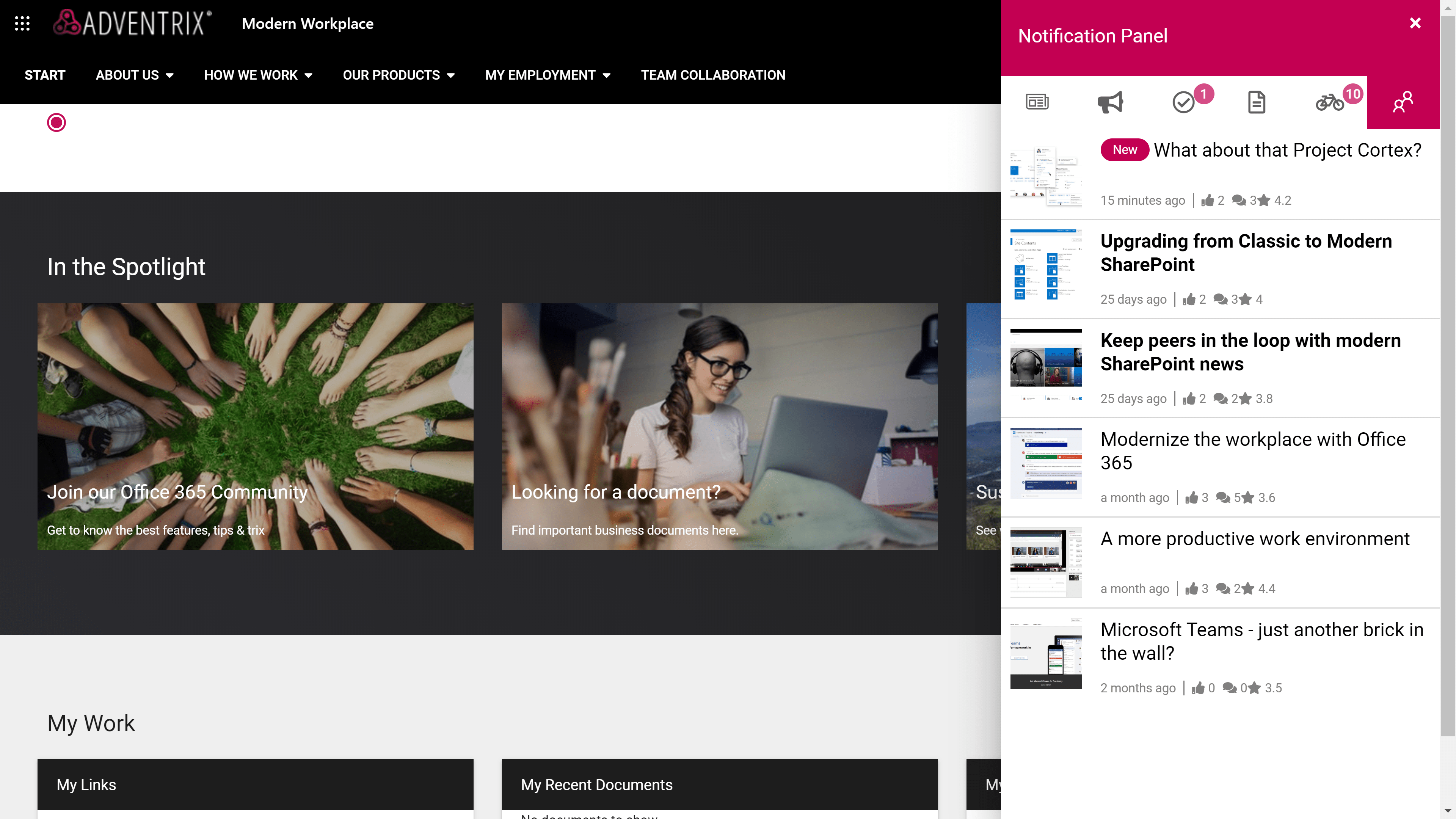Click the likes thumb icon on Project Cortex
Image resolution: width=1456 pixels, height=819 pixels.
pyautogui.click(x=1207, y=200)
